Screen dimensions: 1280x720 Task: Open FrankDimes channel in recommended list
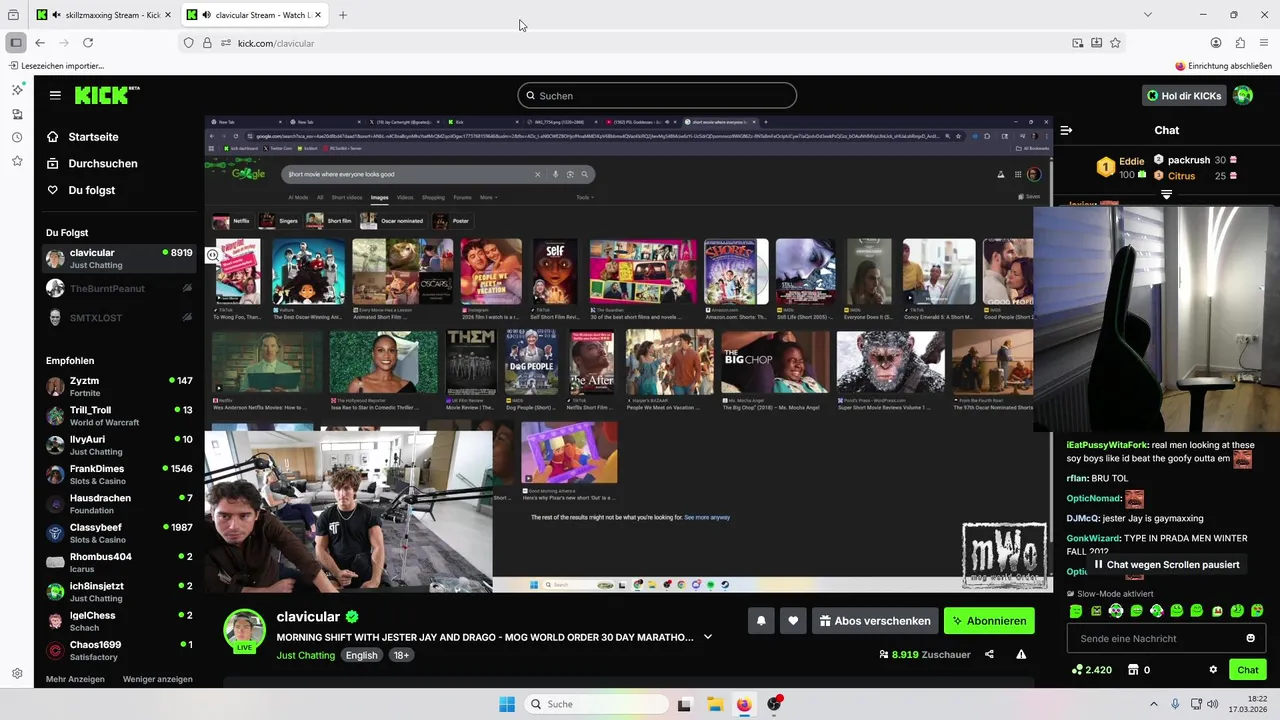(119, 474)
